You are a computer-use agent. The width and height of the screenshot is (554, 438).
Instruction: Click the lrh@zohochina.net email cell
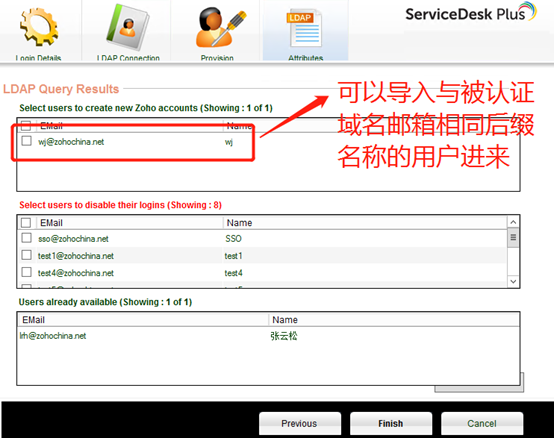pyautogui.click(x=53, y=336)
